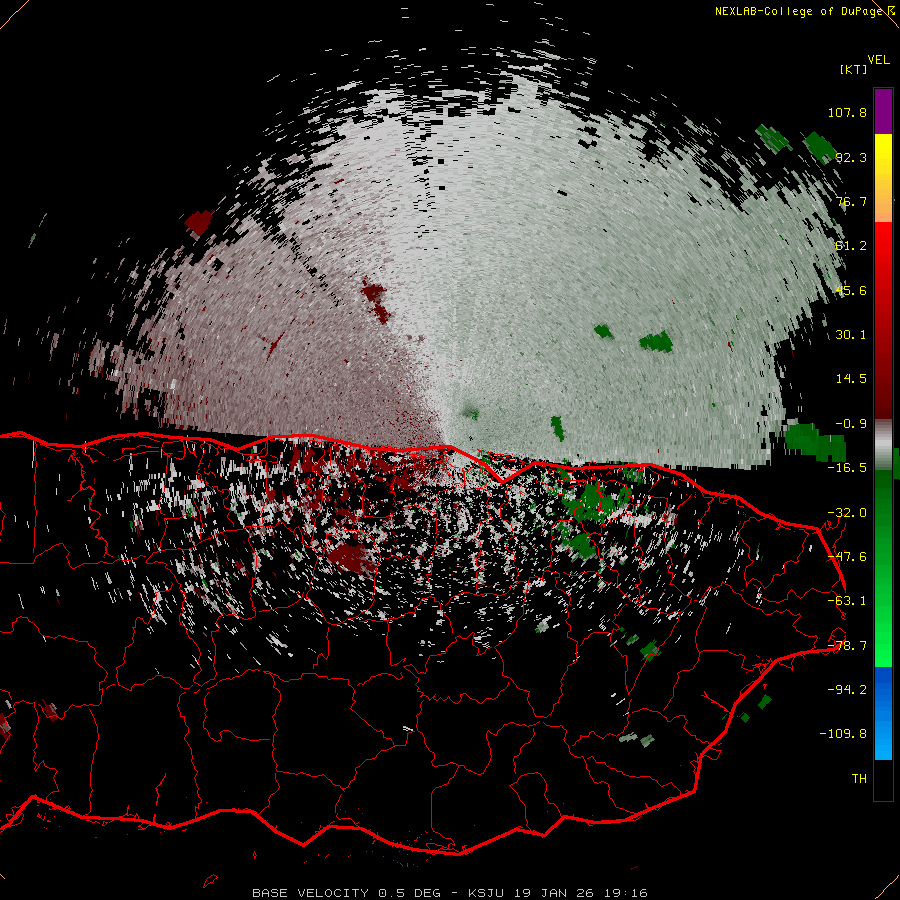Select the -94.2 velocity scale label
The height and width of the screenshot is (900, 900).
[847, 690]
